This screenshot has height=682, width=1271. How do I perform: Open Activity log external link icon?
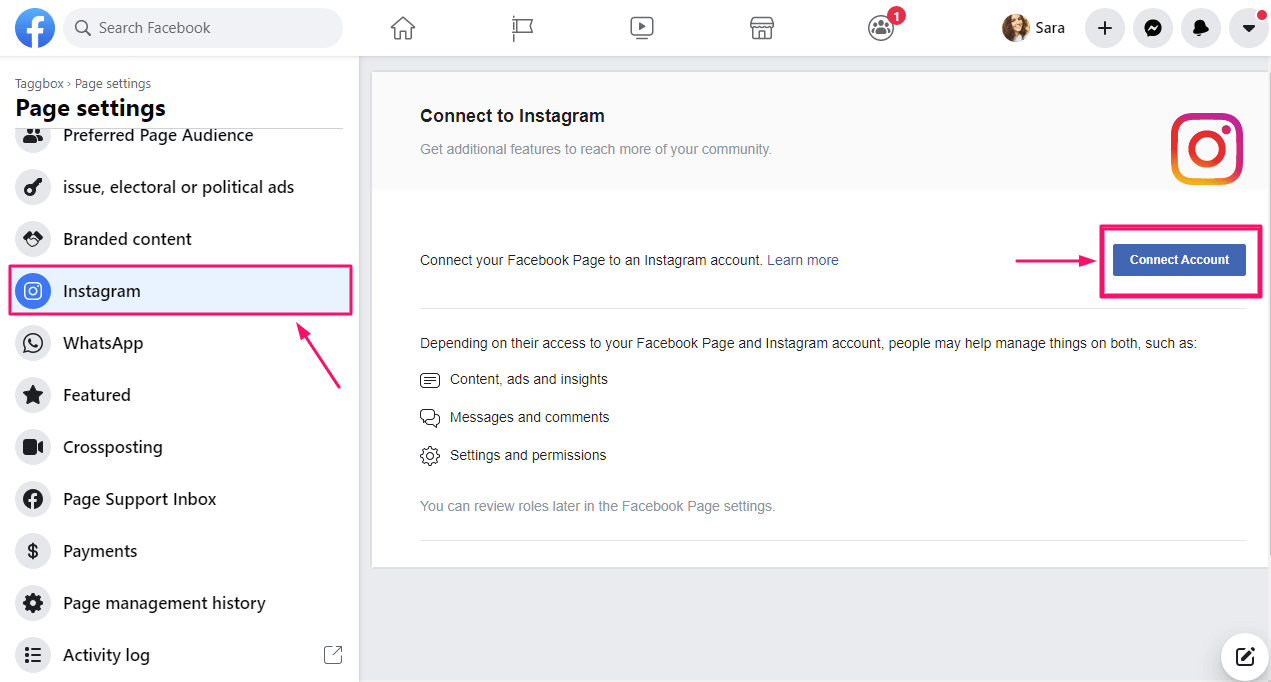pos(333,655)
